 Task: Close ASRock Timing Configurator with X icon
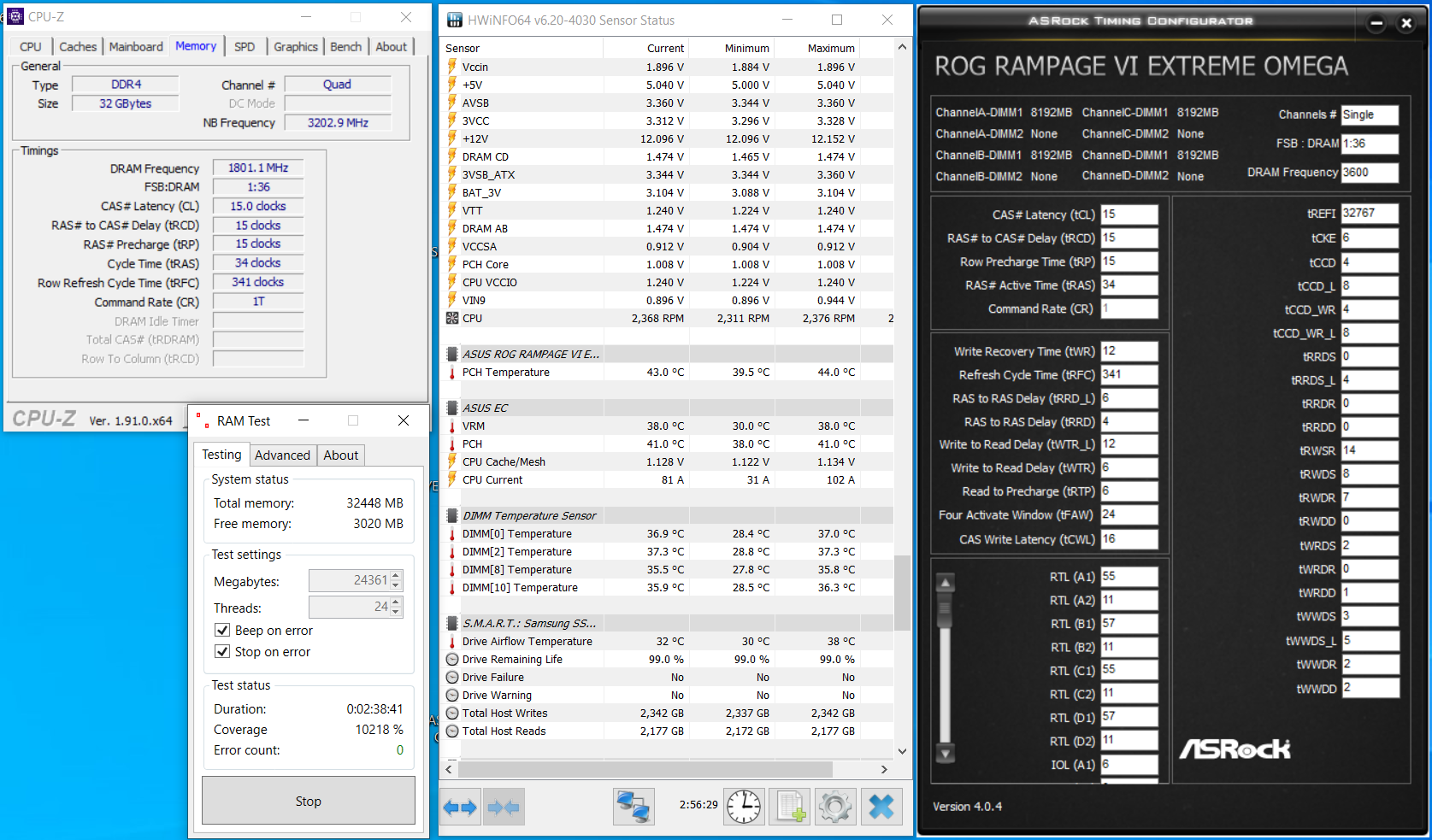coord(1406,23)
